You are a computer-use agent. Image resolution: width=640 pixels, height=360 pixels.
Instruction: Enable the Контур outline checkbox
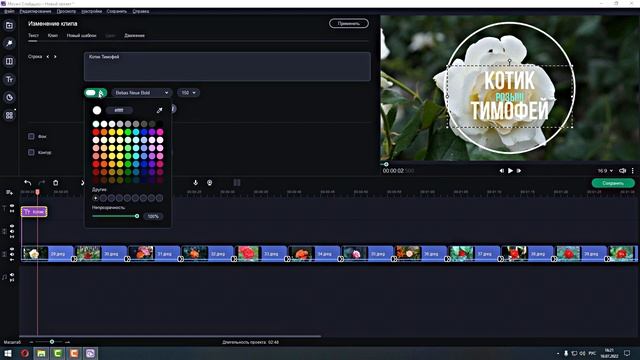31,152
